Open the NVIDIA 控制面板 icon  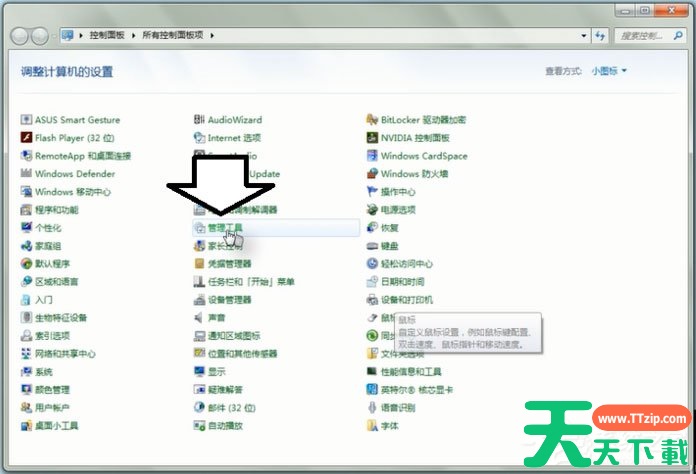[x=372, y=138]
